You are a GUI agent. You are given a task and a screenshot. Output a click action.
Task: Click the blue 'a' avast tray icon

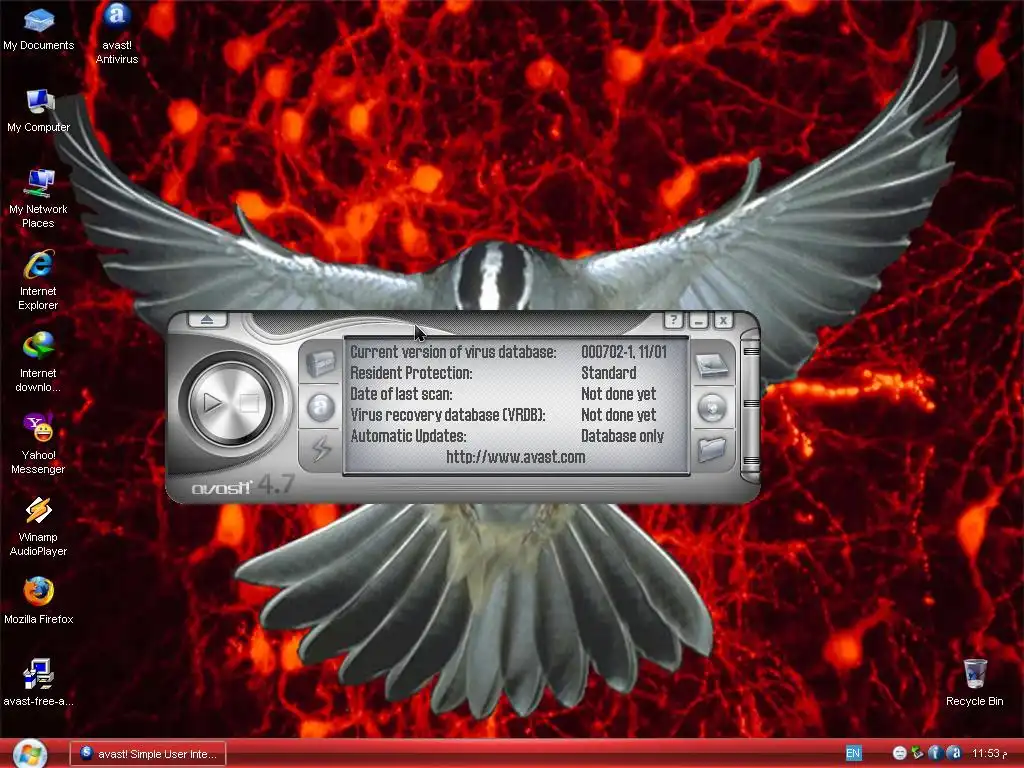(x=953, y=753)
